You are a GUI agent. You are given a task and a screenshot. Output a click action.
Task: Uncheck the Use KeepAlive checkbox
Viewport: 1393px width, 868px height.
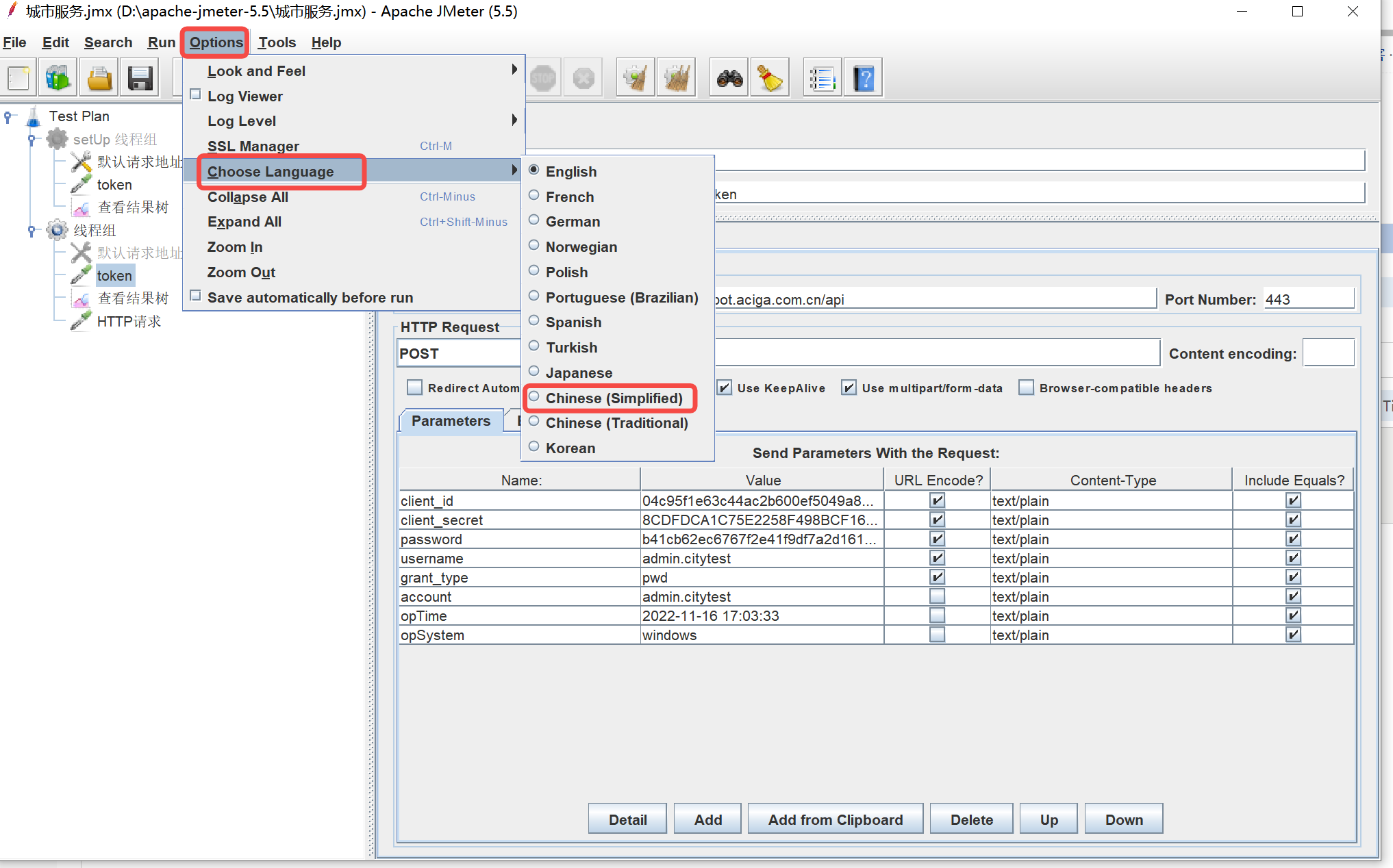pyautogui.click(x=725, y=388)
